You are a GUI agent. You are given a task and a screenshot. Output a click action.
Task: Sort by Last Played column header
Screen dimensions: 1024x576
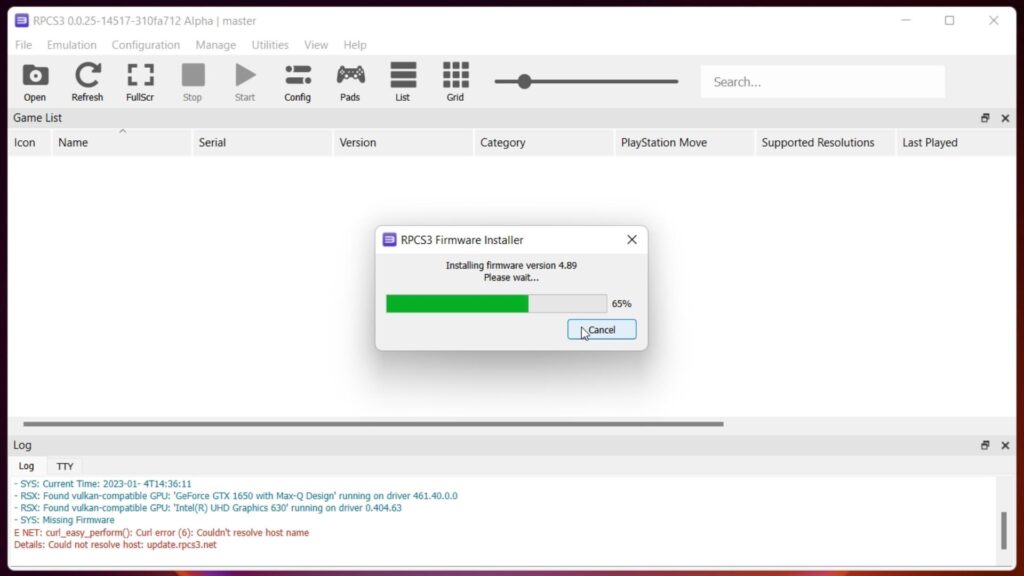pyautogui.click(x=929, y=143)
